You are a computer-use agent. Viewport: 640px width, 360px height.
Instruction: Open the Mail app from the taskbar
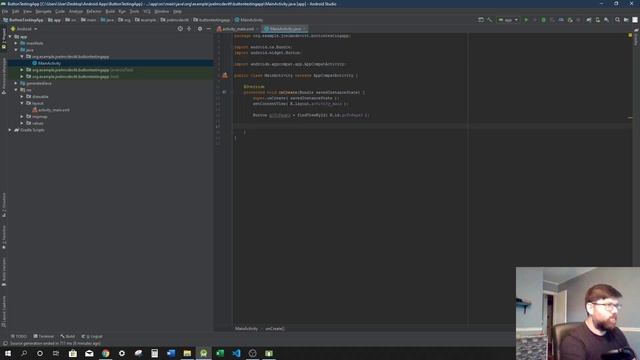coord(89,353)
